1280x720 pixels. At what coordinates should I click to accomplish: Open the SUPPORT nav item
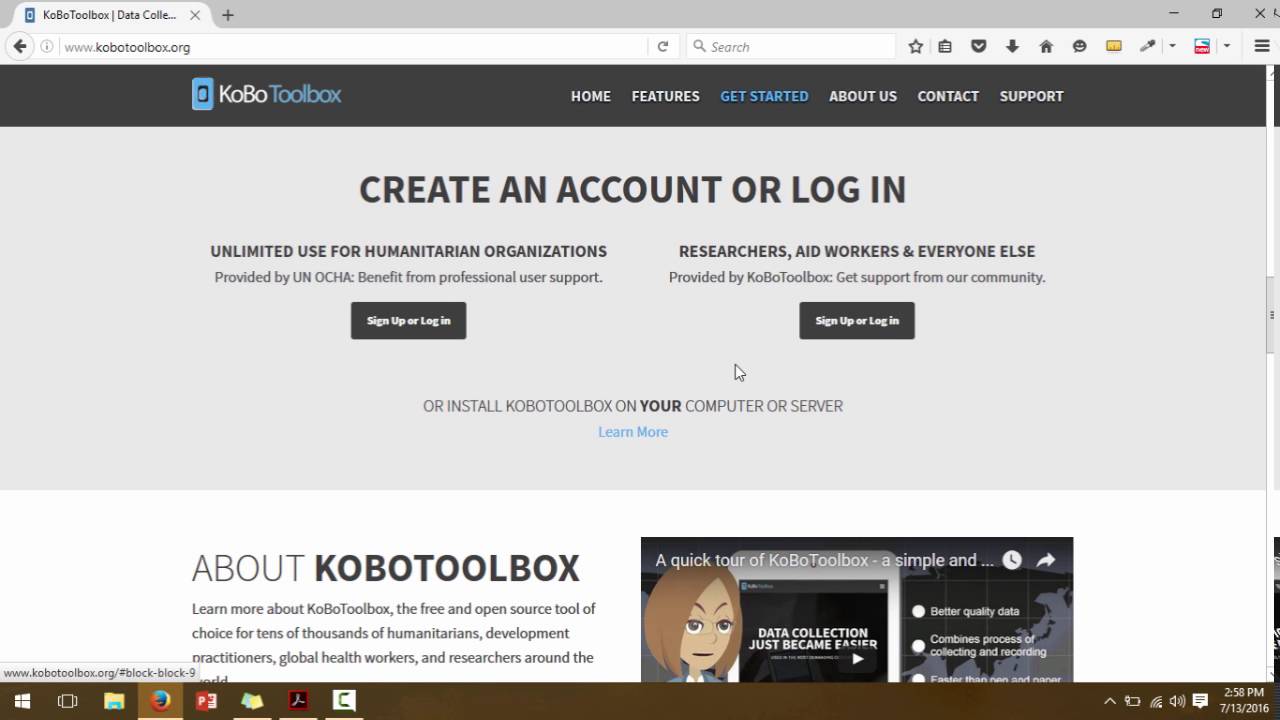pos(1031,96)
